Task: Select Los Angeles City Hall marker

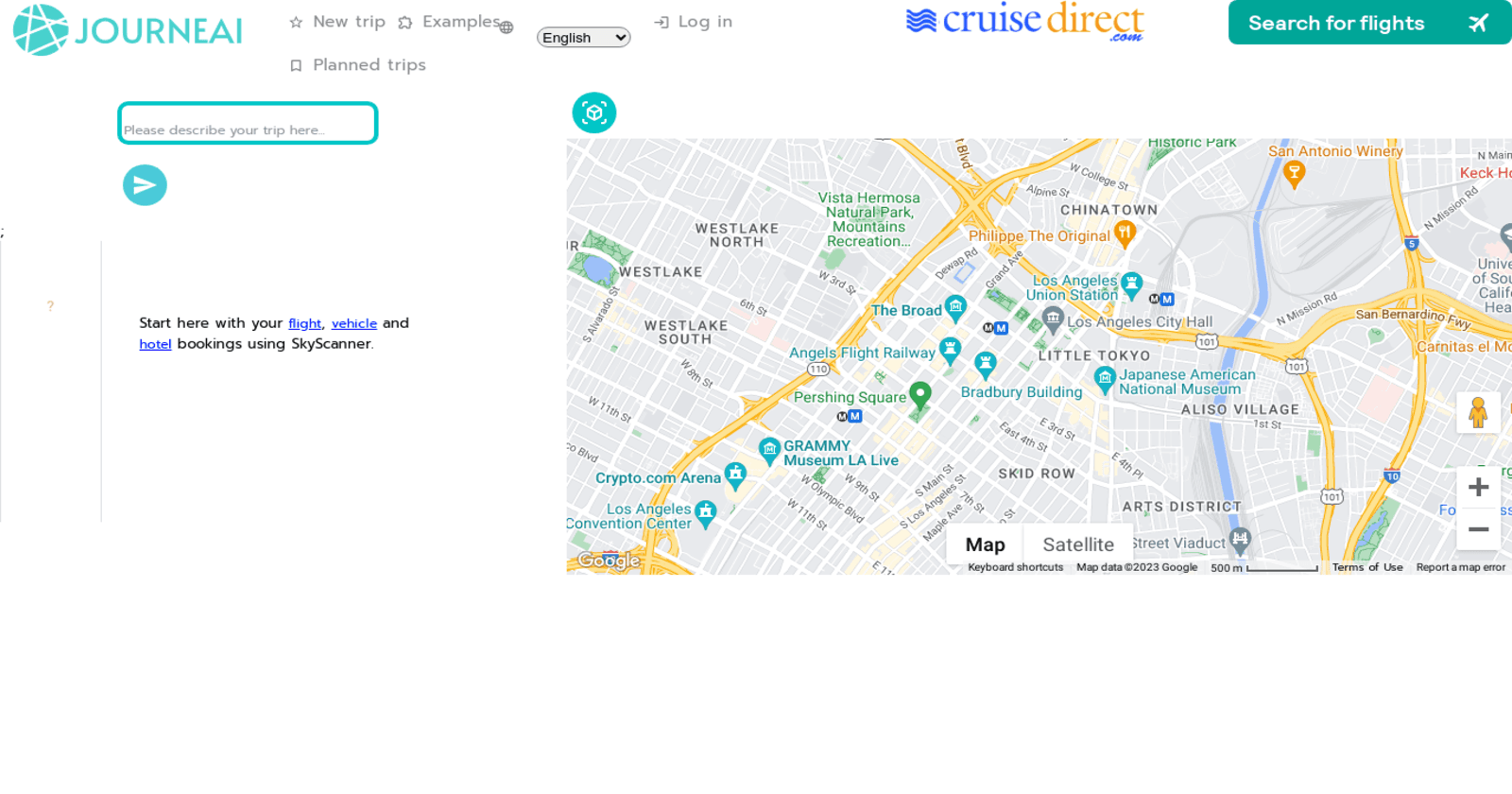Action: coord(1053,319)
